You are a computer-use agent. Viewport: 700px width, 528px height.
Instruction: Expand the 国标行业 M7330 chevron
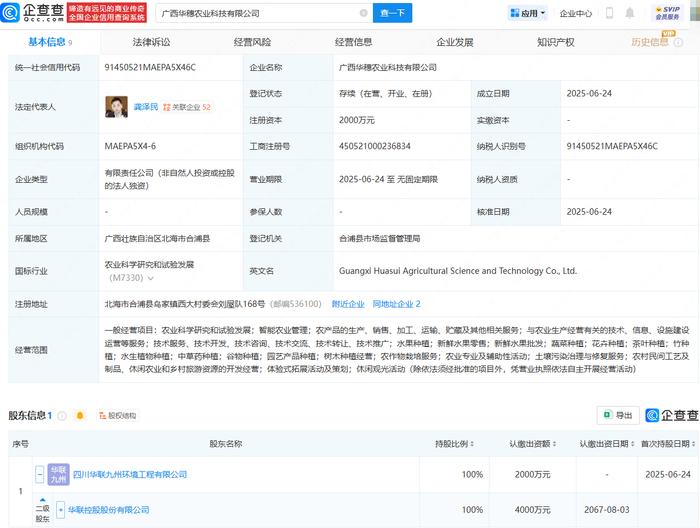pyautogui.click(x=150, y=278)
